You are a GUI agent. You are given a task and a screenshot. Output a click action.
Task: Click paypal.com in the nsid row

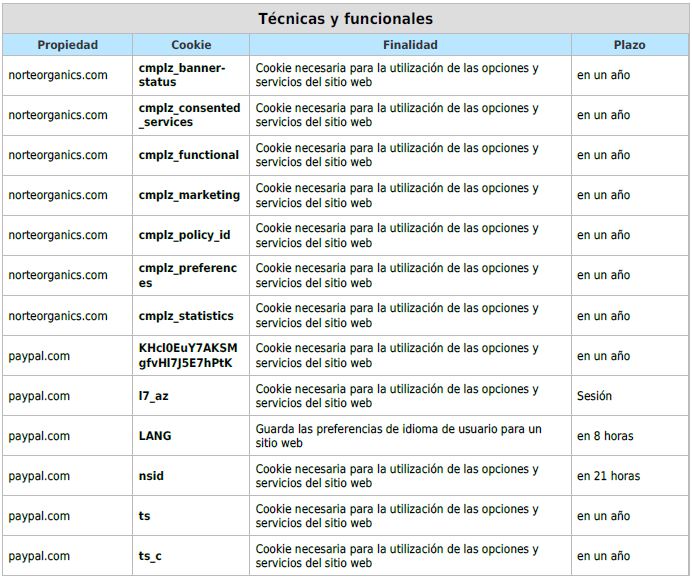click(x=39, y=476)
